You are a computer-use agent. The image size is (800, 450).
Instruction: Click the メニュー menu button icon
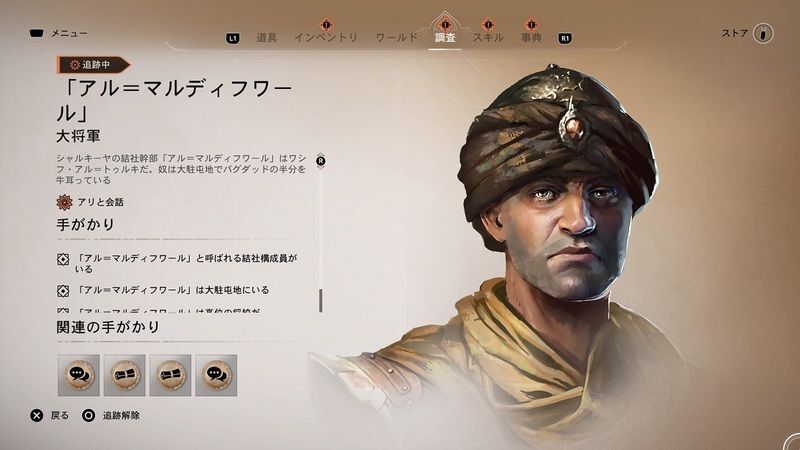click(36, 34)
